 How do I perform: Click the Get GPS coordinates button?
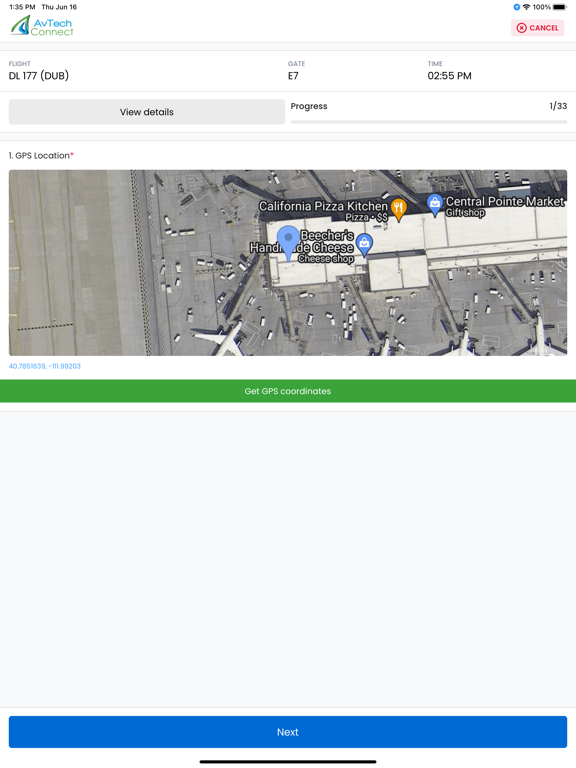(x=288, y=391)
